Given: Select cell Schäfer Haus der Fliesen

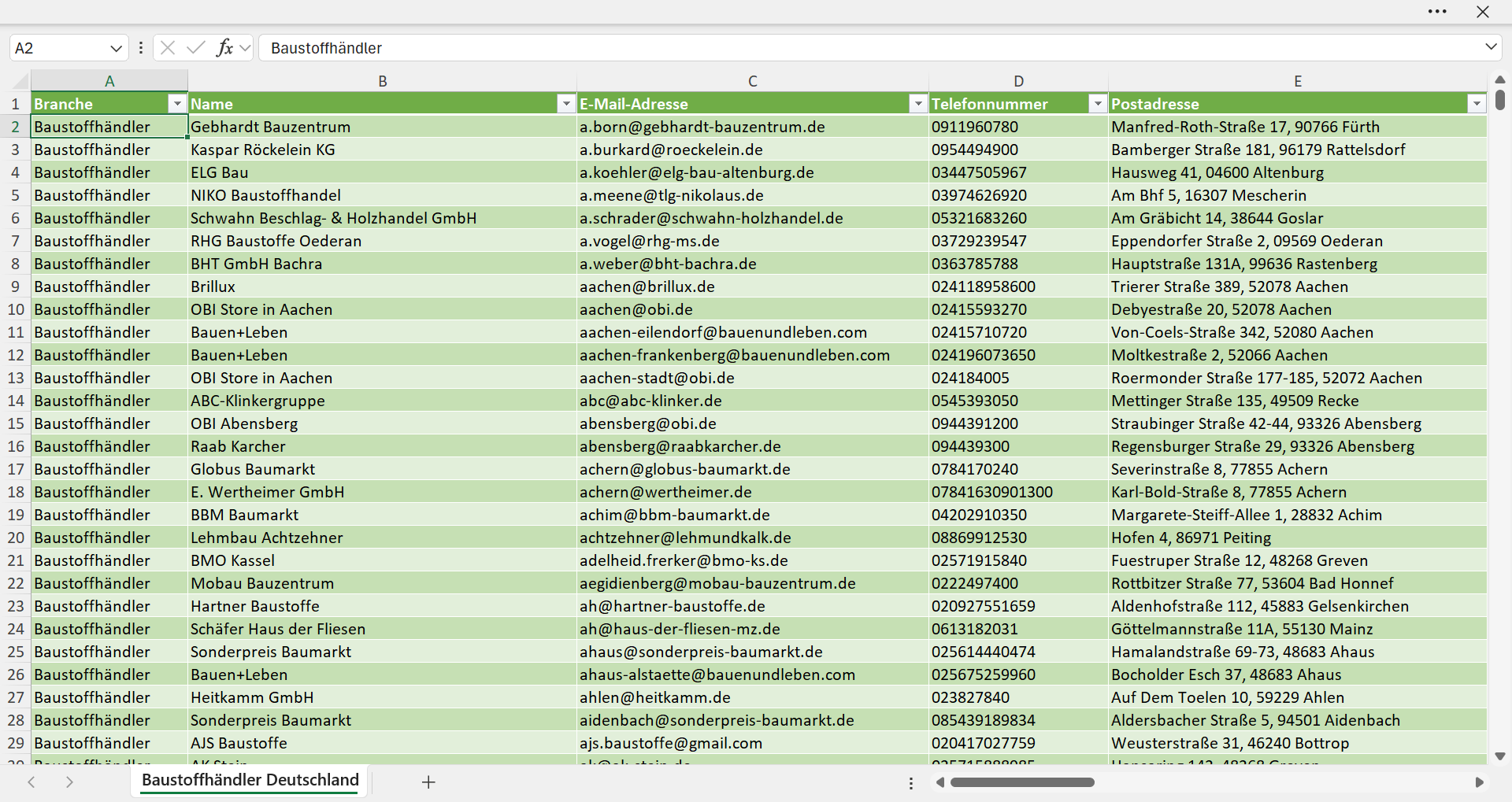Looking at the screenshot, I should (383, 629).
